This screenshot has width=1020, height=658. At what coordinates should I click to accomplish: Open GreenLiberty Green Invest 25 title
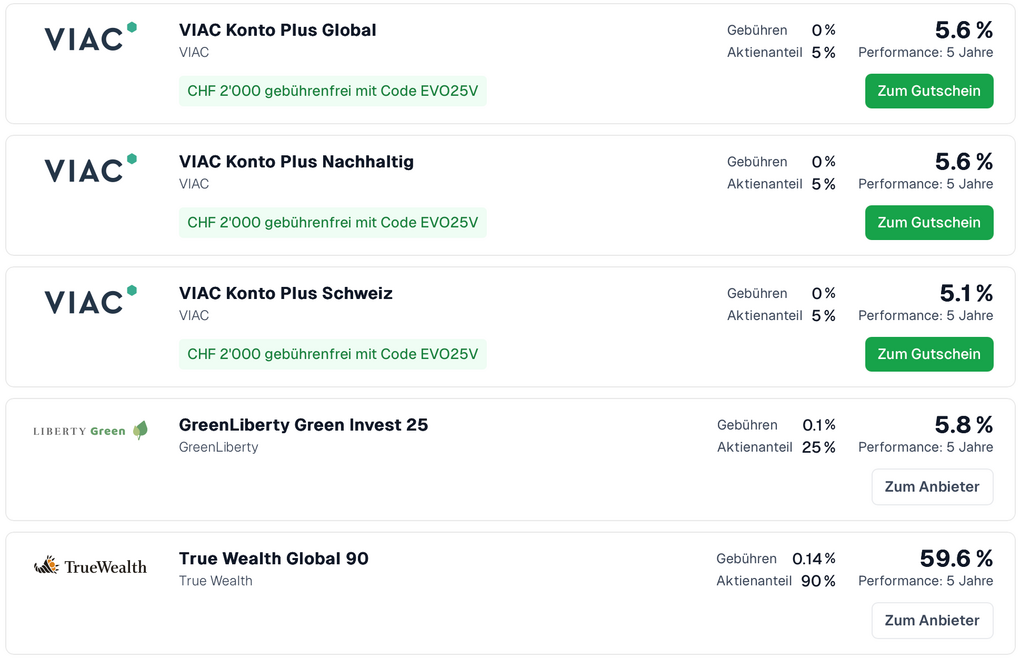click(303, 425)
